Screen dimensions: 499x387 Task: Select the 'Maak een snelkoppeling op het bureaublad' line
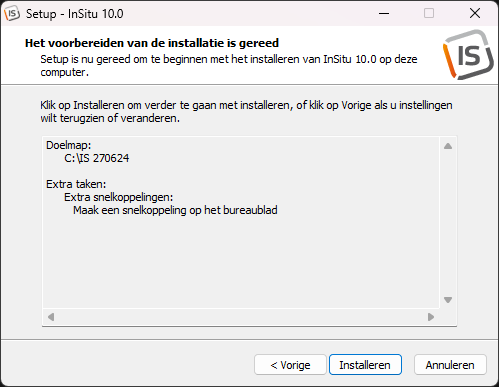coord(175,210)
